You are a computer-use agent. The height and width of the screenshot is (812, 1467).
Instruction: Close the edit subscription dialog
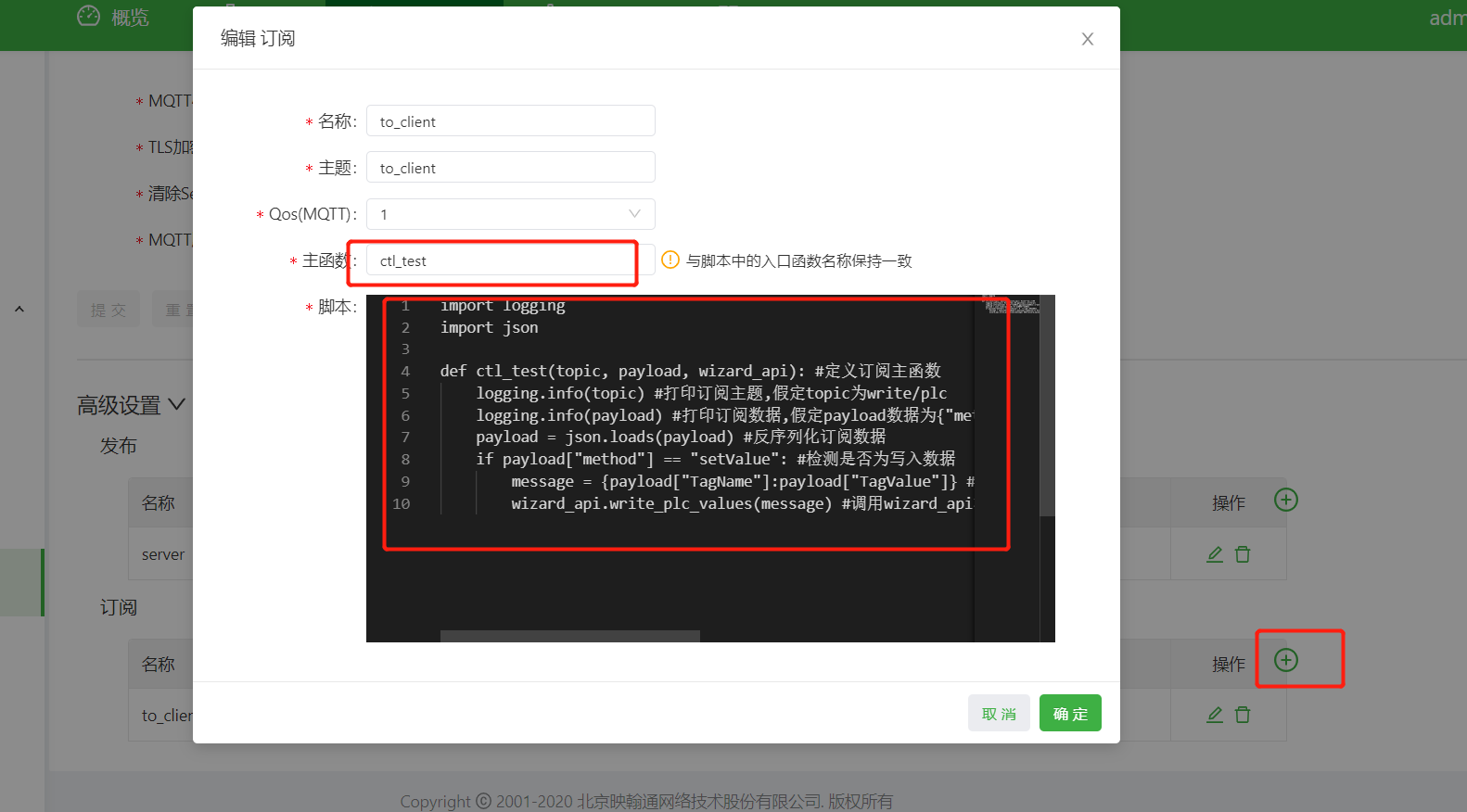pos(1087,39)
